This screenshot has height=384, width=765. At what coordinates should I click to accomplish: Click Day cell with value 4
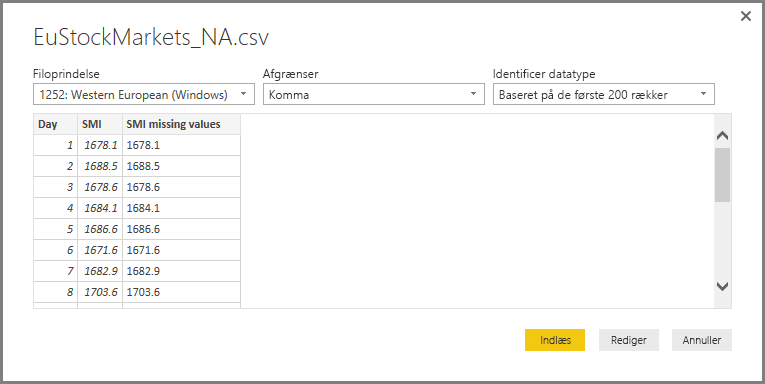coord(55,208)
